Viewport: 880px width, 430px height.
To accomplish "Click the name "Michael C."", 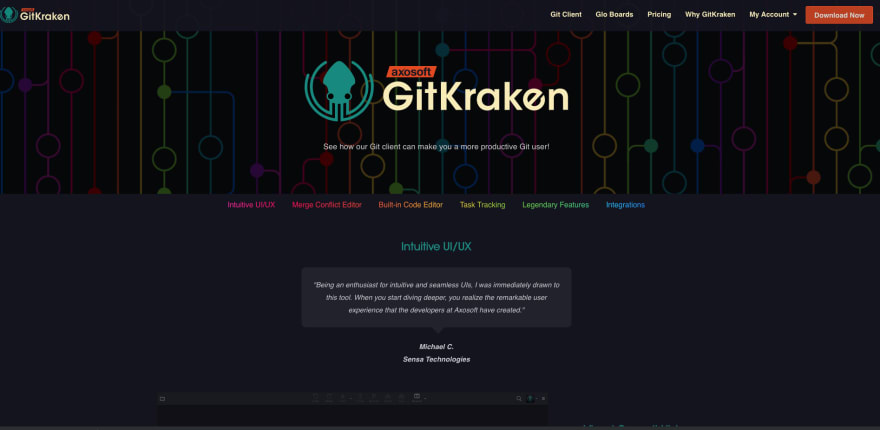I will click(x=436, y=347).
